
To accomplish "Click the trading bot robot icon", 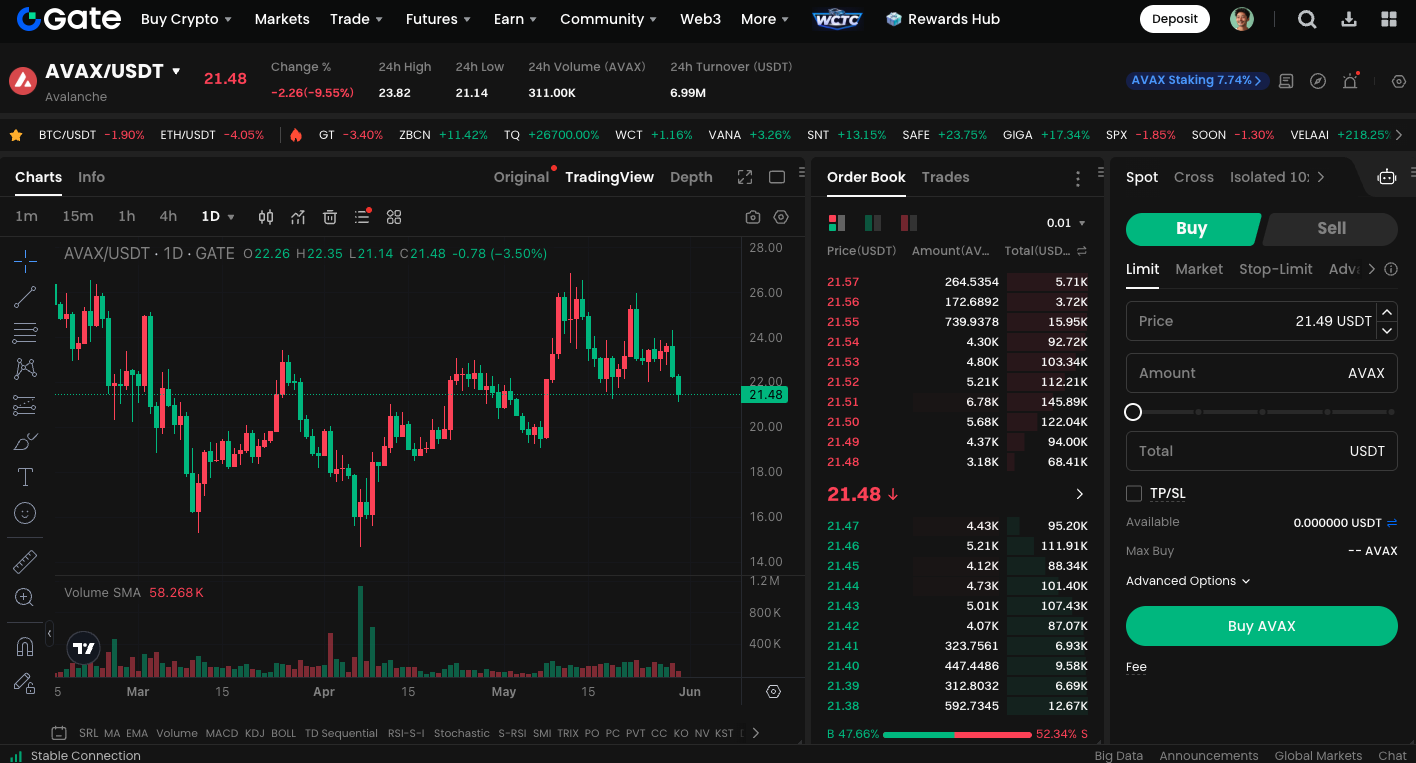I will pos(1386,177).
